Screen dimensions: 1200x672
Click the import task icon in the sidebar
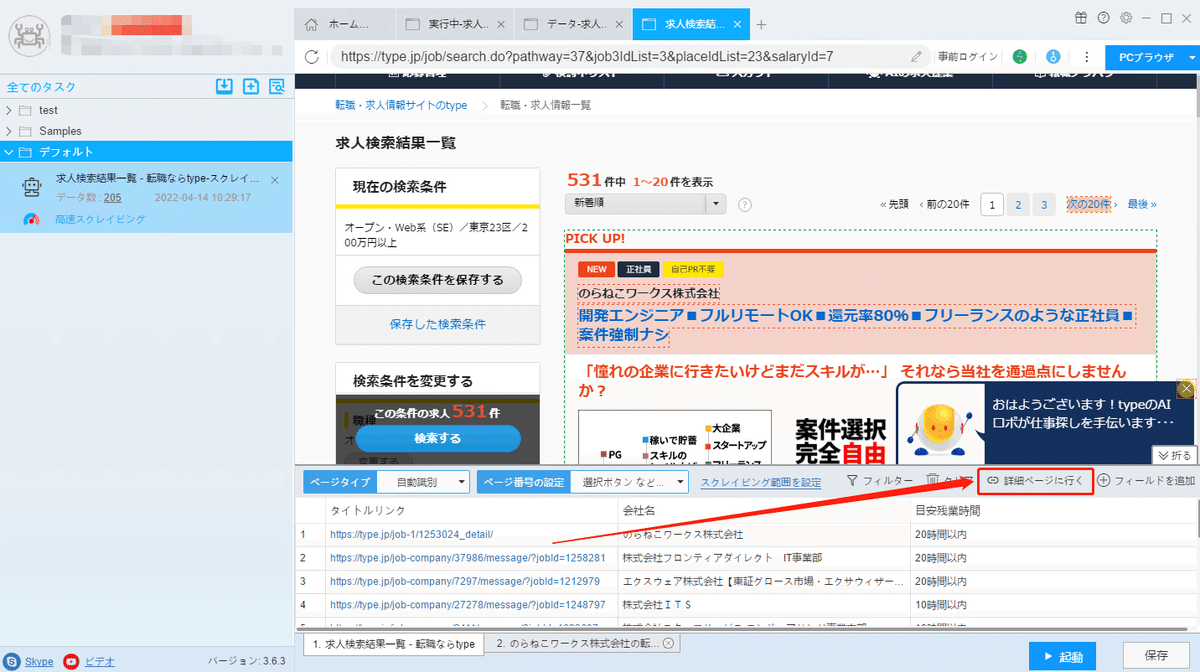point(224,87)
